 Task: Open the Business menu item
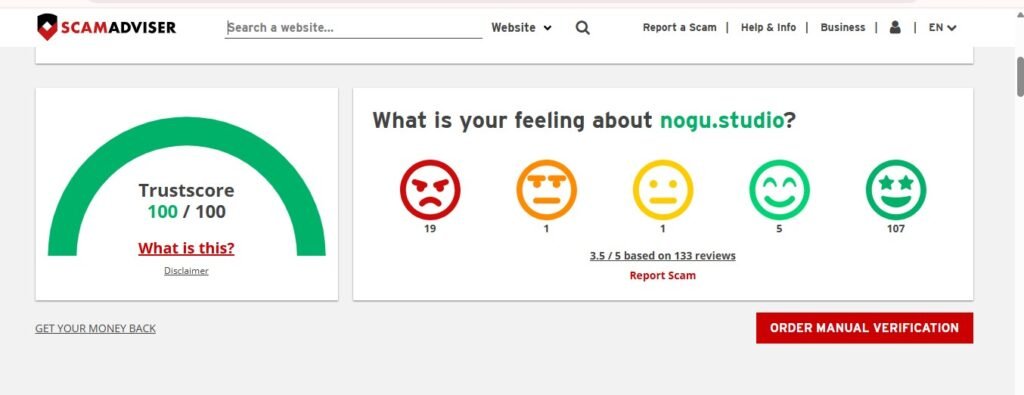click(842, 27)
